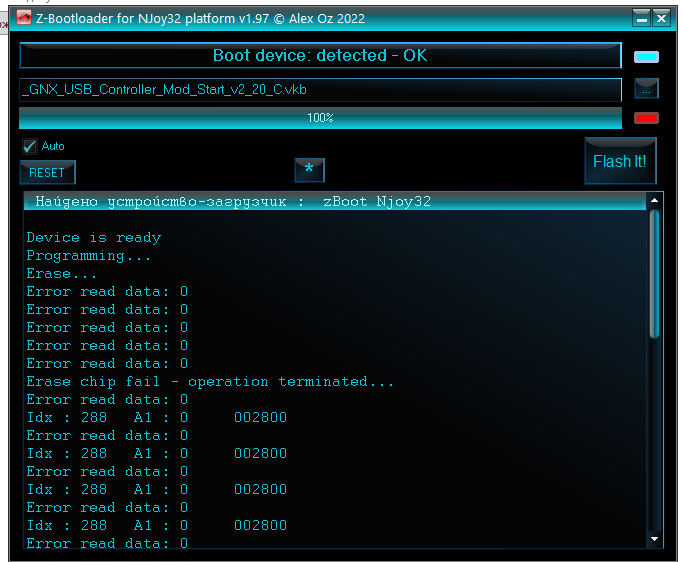
Task: Click the firmware file path field
Action: pos(320,90)
